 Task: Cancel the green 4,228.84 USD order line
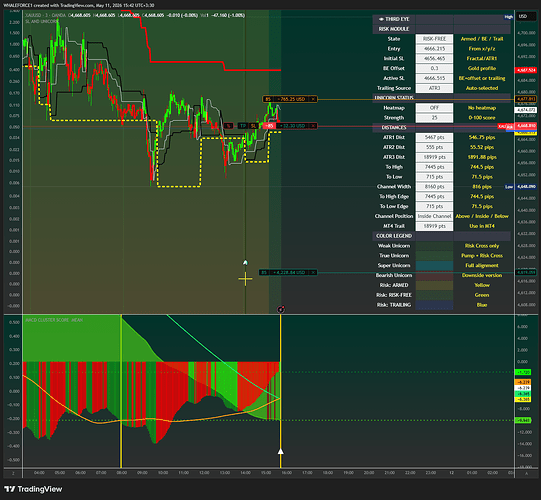click(x=313, y=273)
